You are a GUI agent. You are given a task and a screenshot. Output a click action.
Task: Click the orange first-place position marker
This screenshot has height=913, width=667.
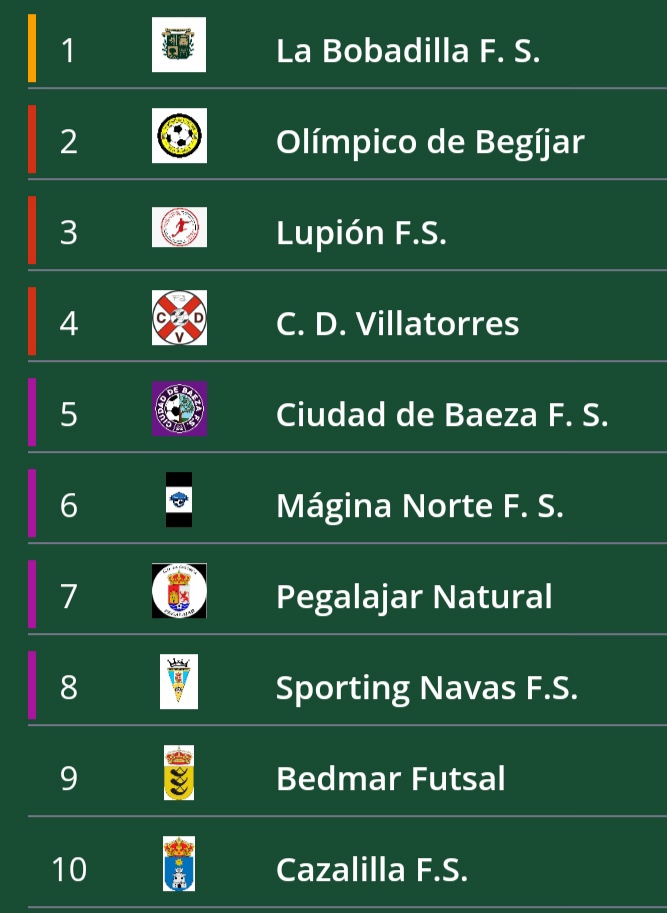click(32, 48)
